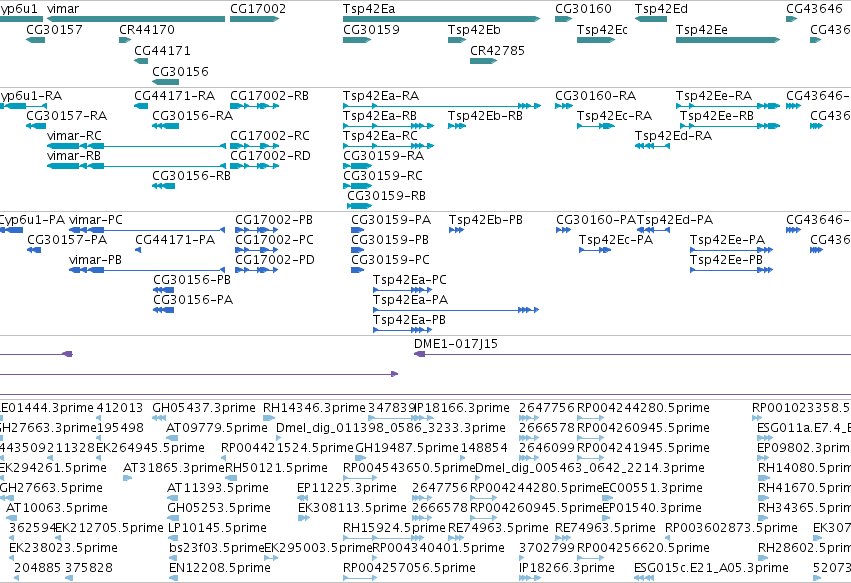
Task: Open the Tsp42Ec-PA protein feature
Action: (595, 250)
